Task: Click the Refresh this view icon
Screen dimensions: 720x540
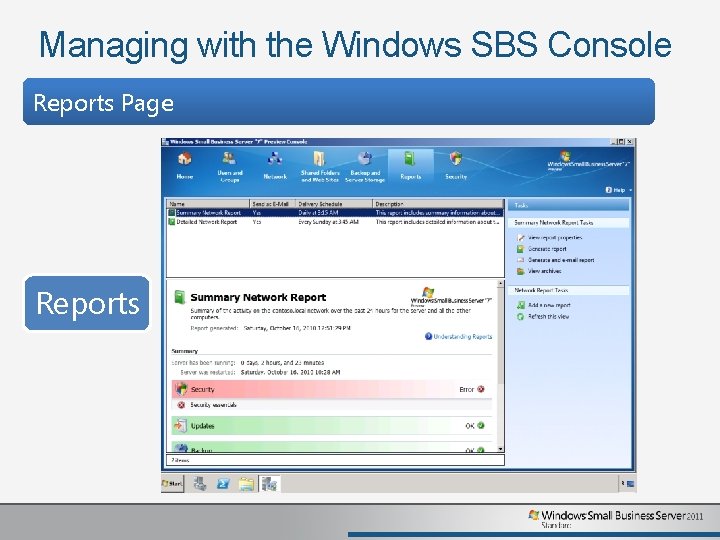Action: click(x=520, y=316)
